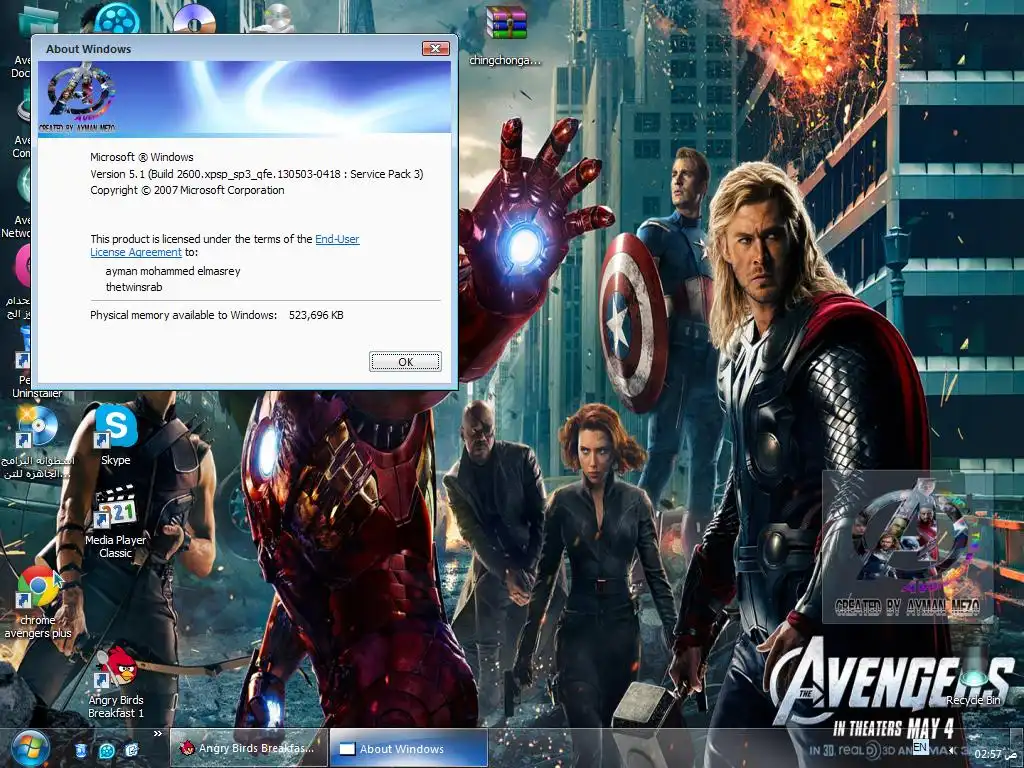Switch to About Windows taskbar button

pos(408,748)
